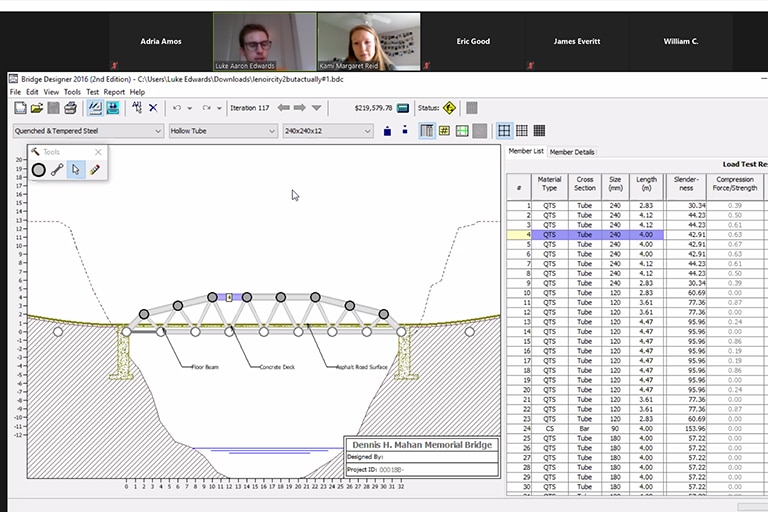Switch to the Member Details tab
The height and width of the screenshot is (512, 768).
point(572,152)
